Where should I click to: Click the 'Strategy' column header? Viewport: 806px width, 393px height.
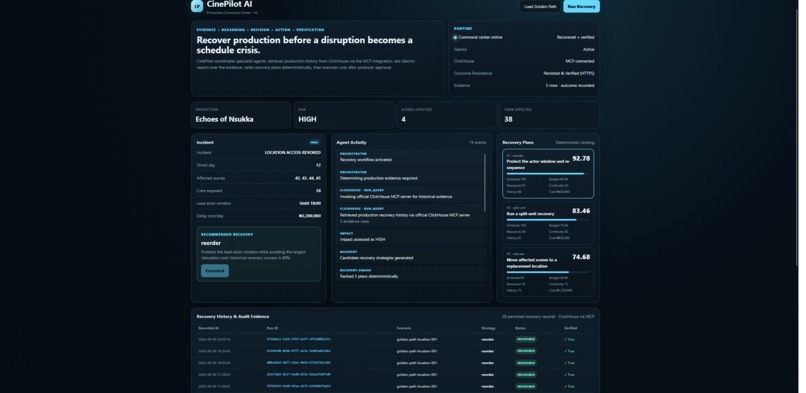click(x=488, y=328)
